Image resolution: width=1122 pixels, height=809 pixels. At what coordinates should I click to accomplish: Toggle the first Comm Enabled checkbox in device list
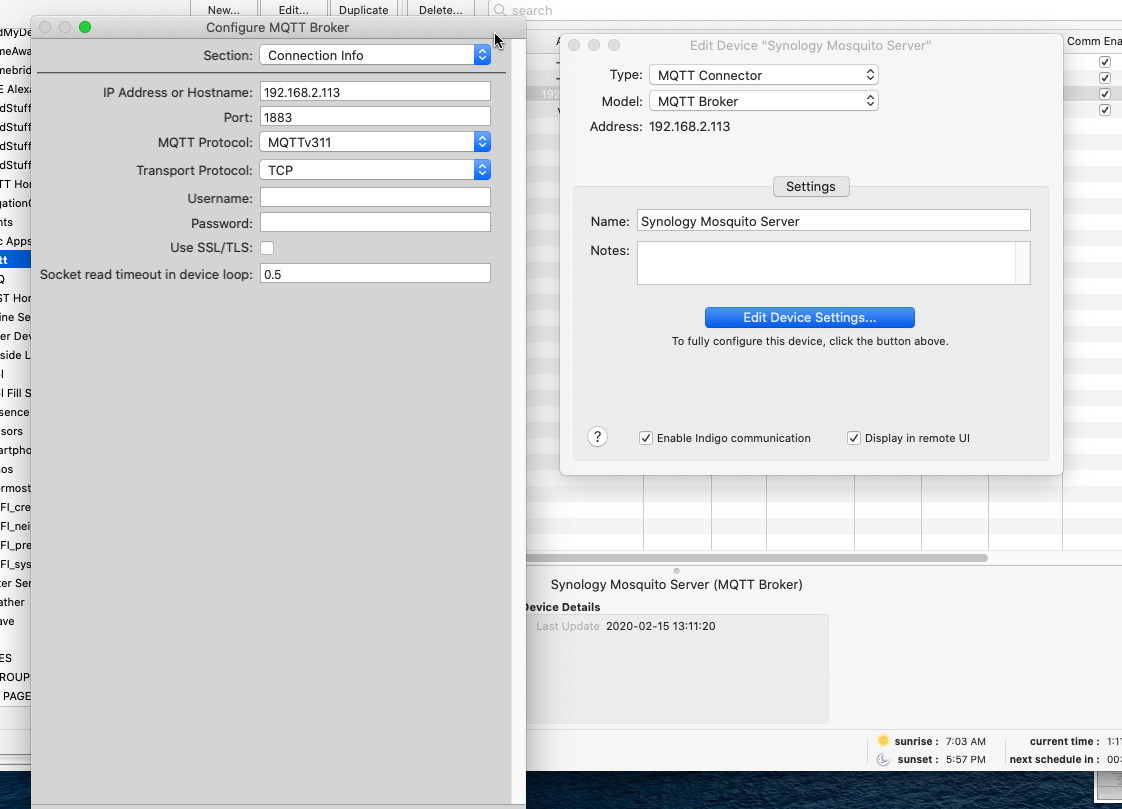(x=1105, y=62)
